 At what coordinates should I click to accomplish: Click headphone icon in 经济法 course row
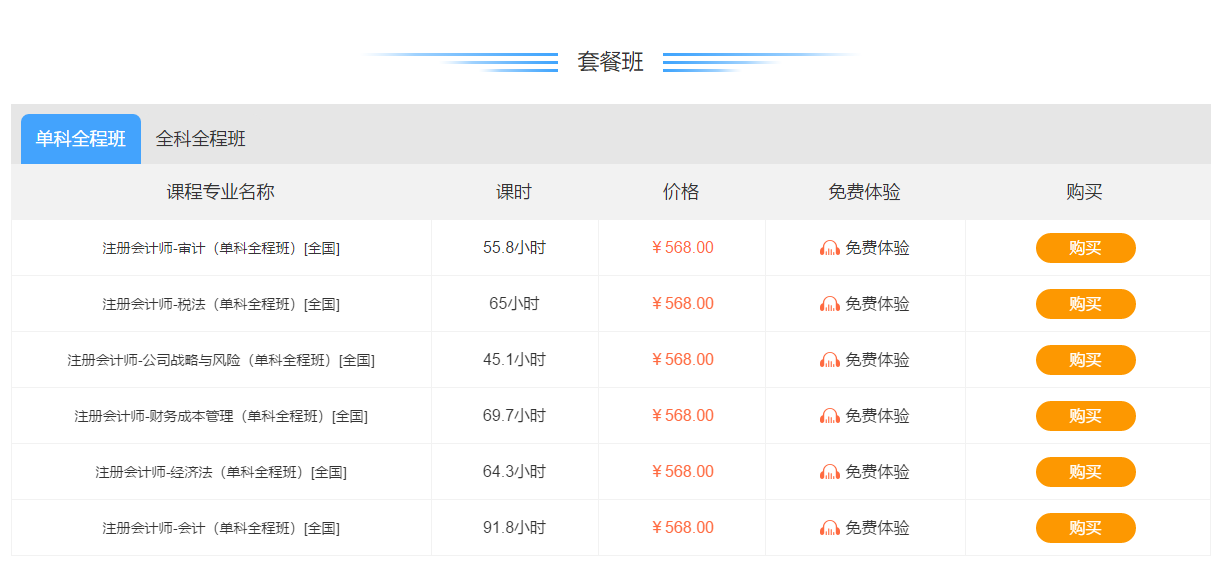pos(829,472)
